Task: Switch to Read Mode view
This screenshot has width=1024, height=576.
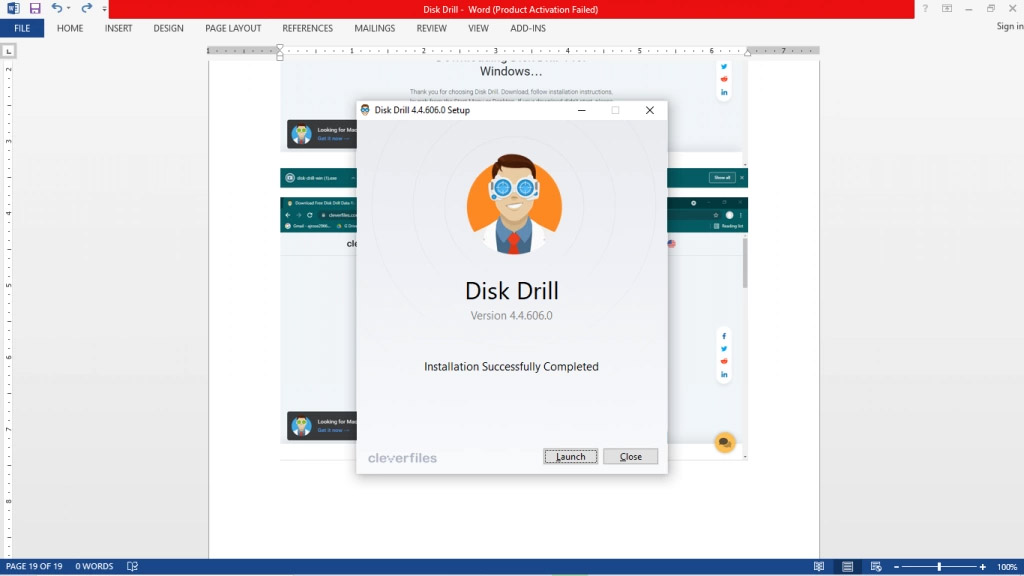Action: (819, 566)
